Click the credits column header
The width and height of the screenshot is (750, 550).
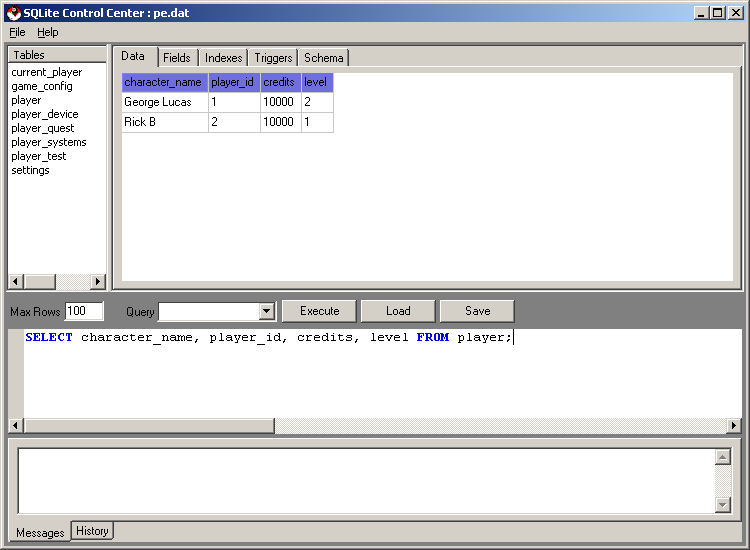(280, 82)
